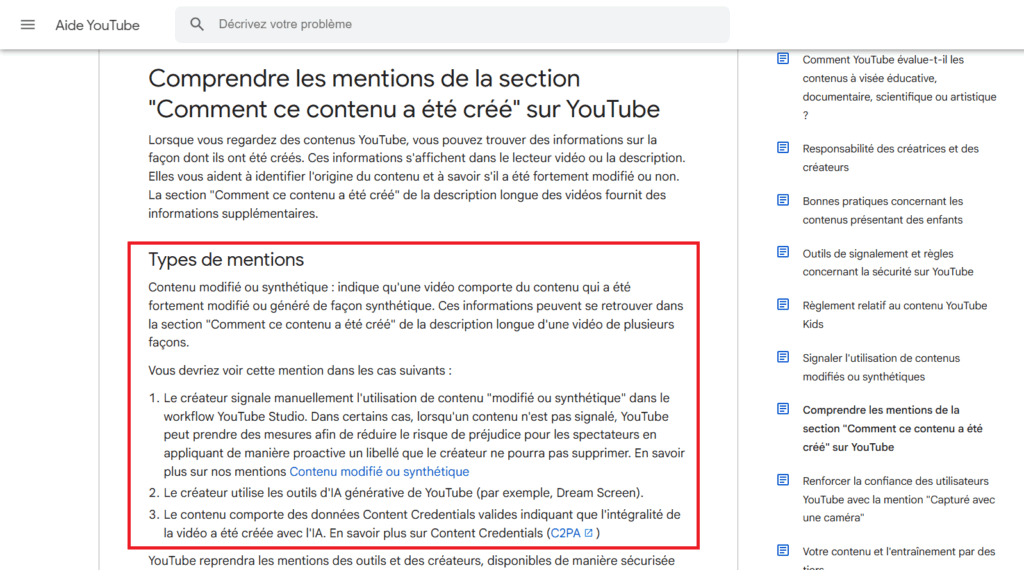Open "Signaler l'utilisation de contenus modifiés" article
The width and height of the screenshot is (1024, 570).
881,367
